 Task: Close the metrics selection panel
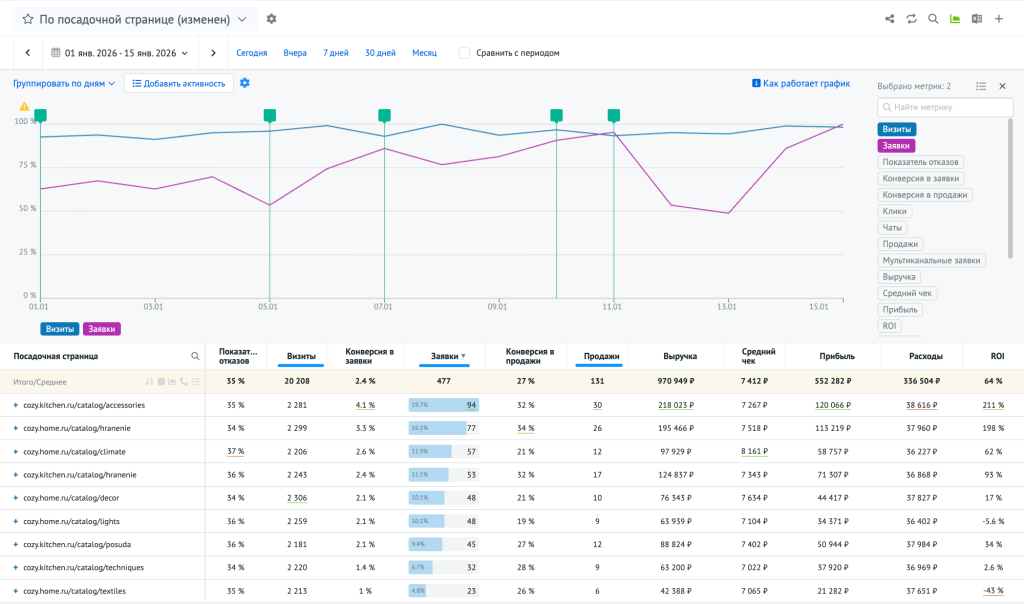(x=1002, y=86)
